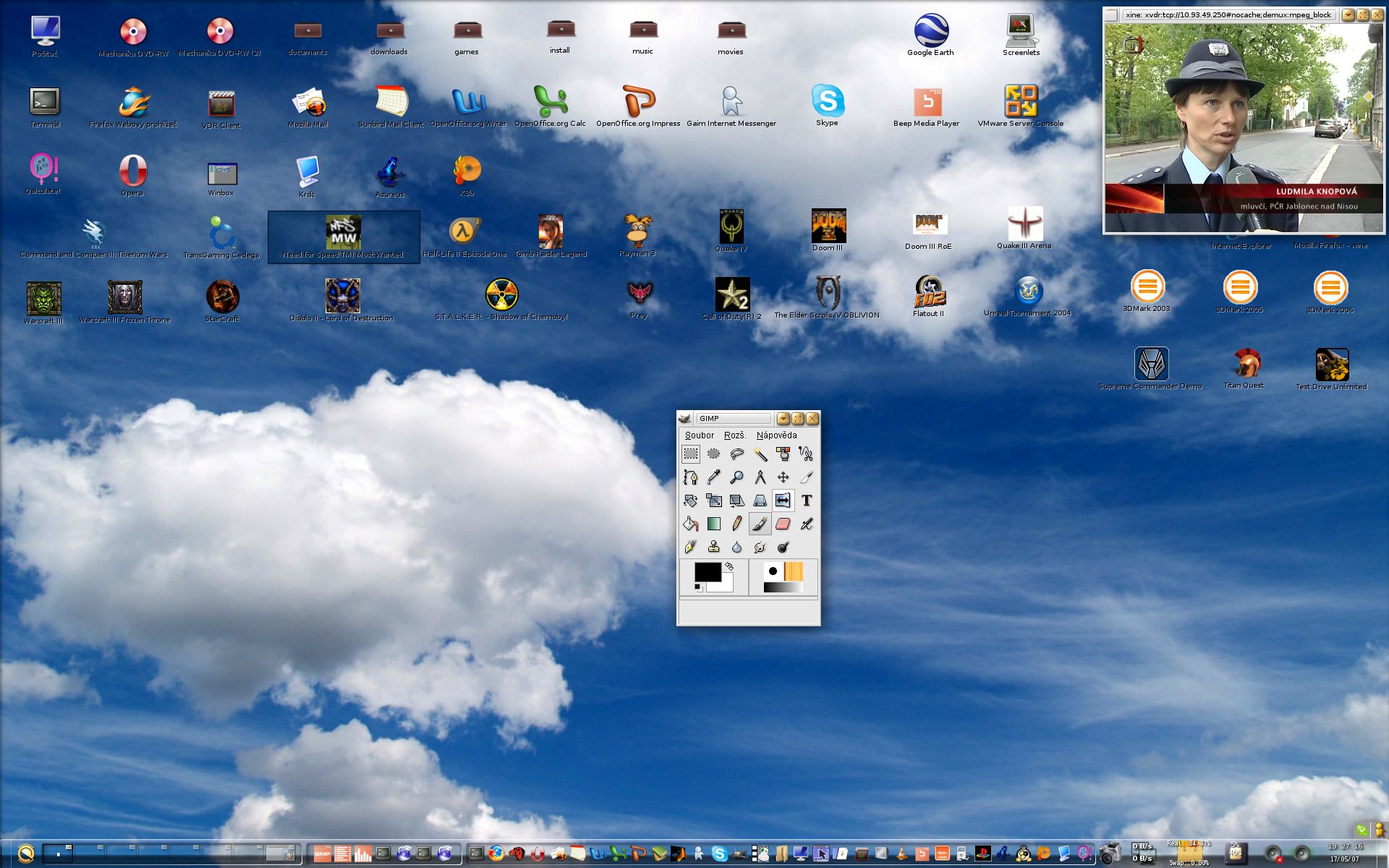The width and height of the screenshot is (1389, 868).
Task: Open the xine window menu button at titlebar left
Action: [x=1111, y=14]
